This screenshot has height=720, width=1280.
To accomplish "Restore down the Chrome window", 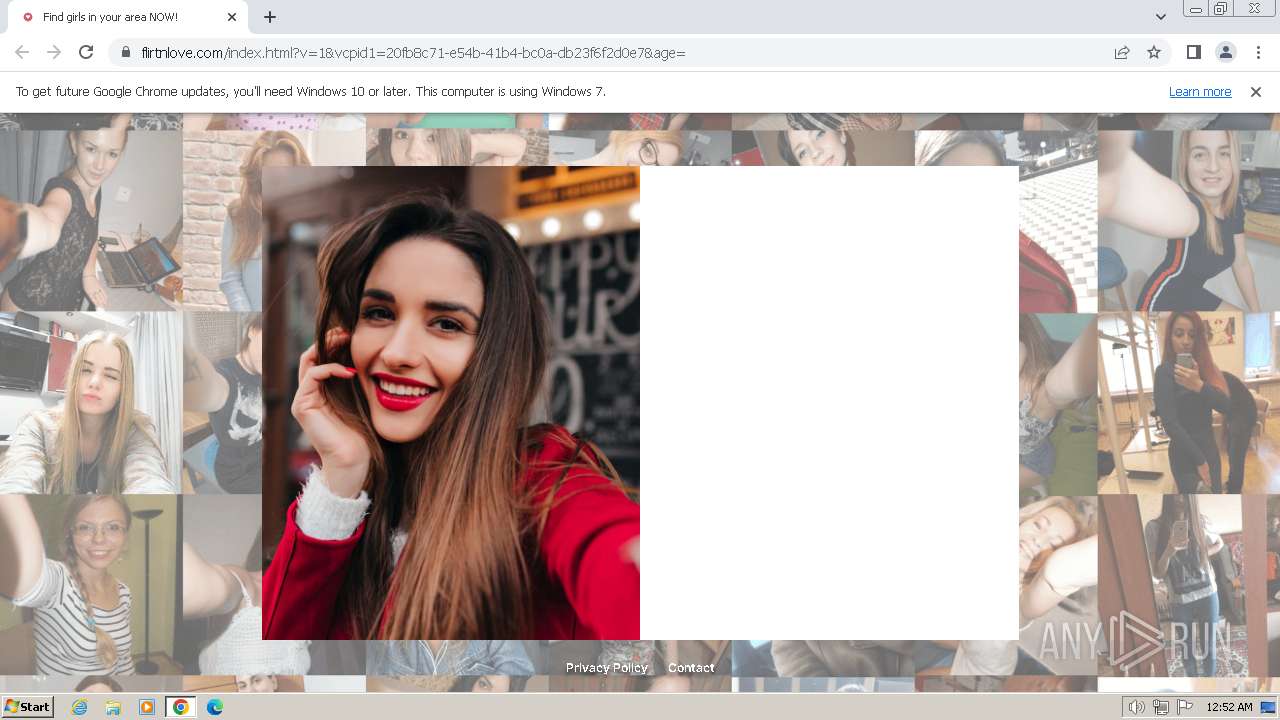I will click(1221, 9).
